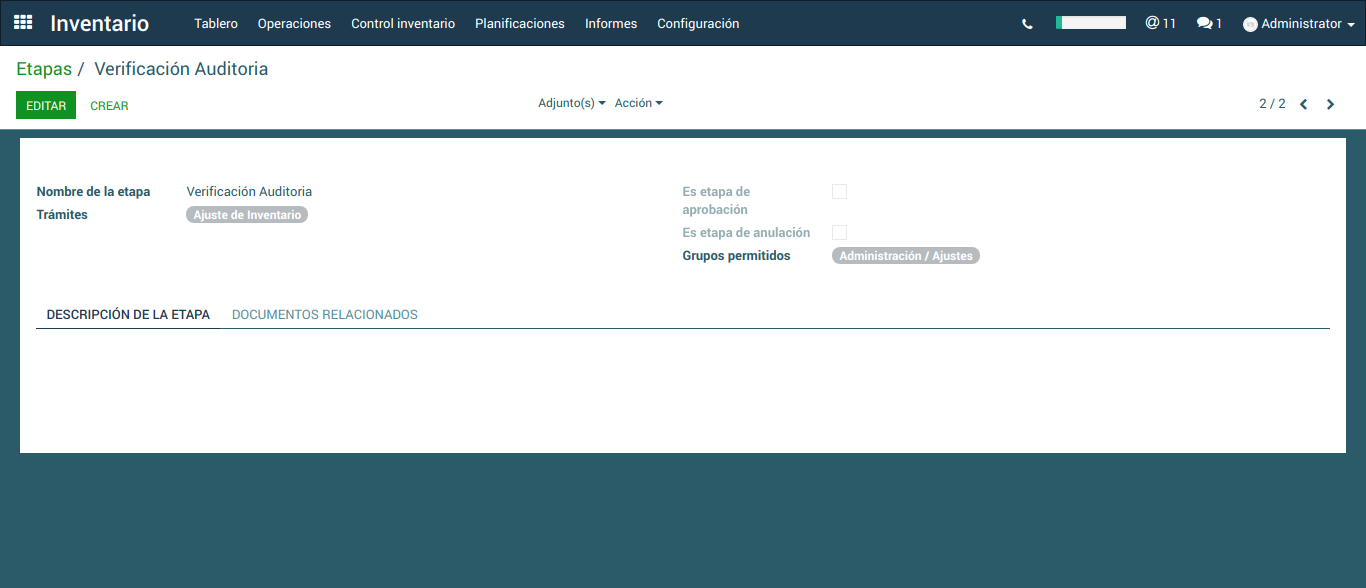Screen dimensions: 1366x588
Task: Open the Configuración menu
Action: [x=698, y=23]
